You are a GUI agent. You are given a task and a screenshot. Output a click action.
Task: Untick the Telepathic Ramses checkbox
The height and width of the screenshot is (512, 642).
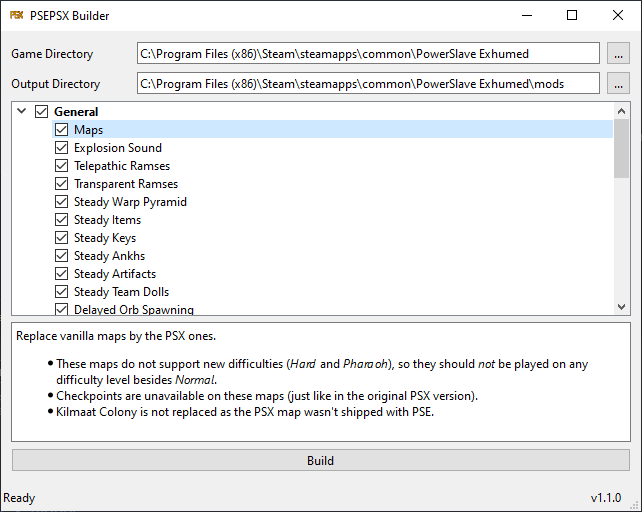tap(62, 166)
